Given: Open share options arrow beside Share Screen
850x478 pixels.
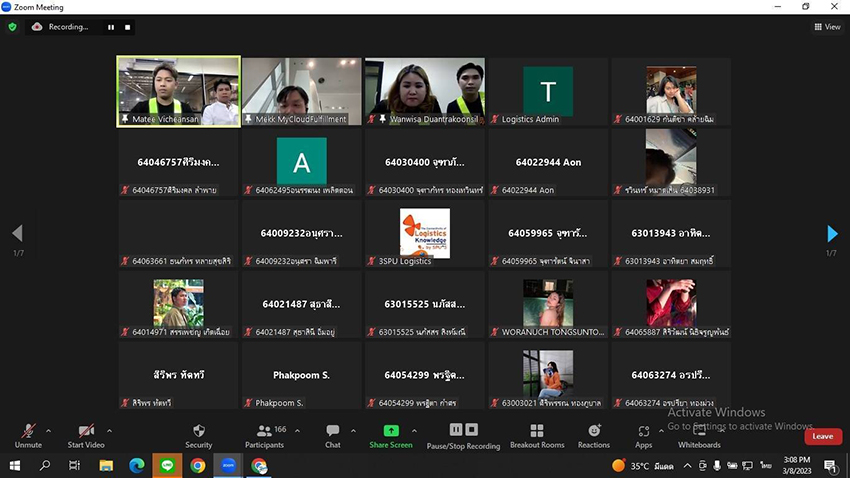Looking at the screenshot, I should click(415, 431).
